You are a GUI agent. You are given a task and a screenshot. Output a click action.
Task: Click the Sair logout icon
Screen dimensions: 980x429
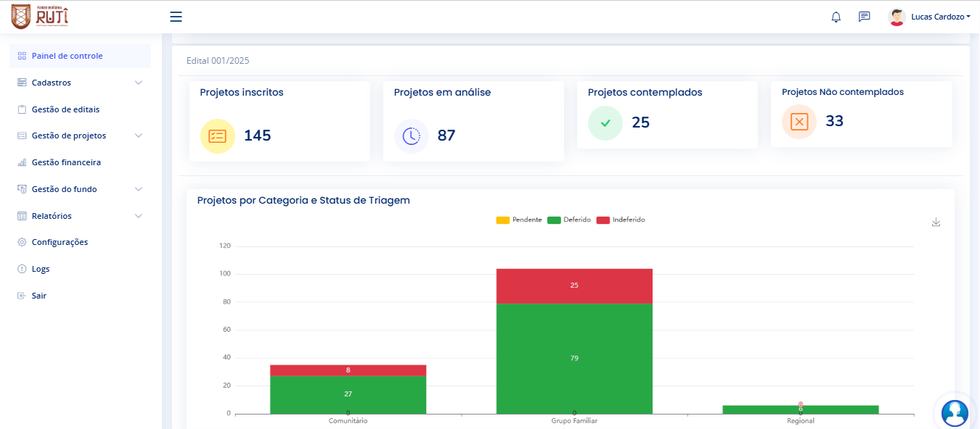(x=22, y=296)
